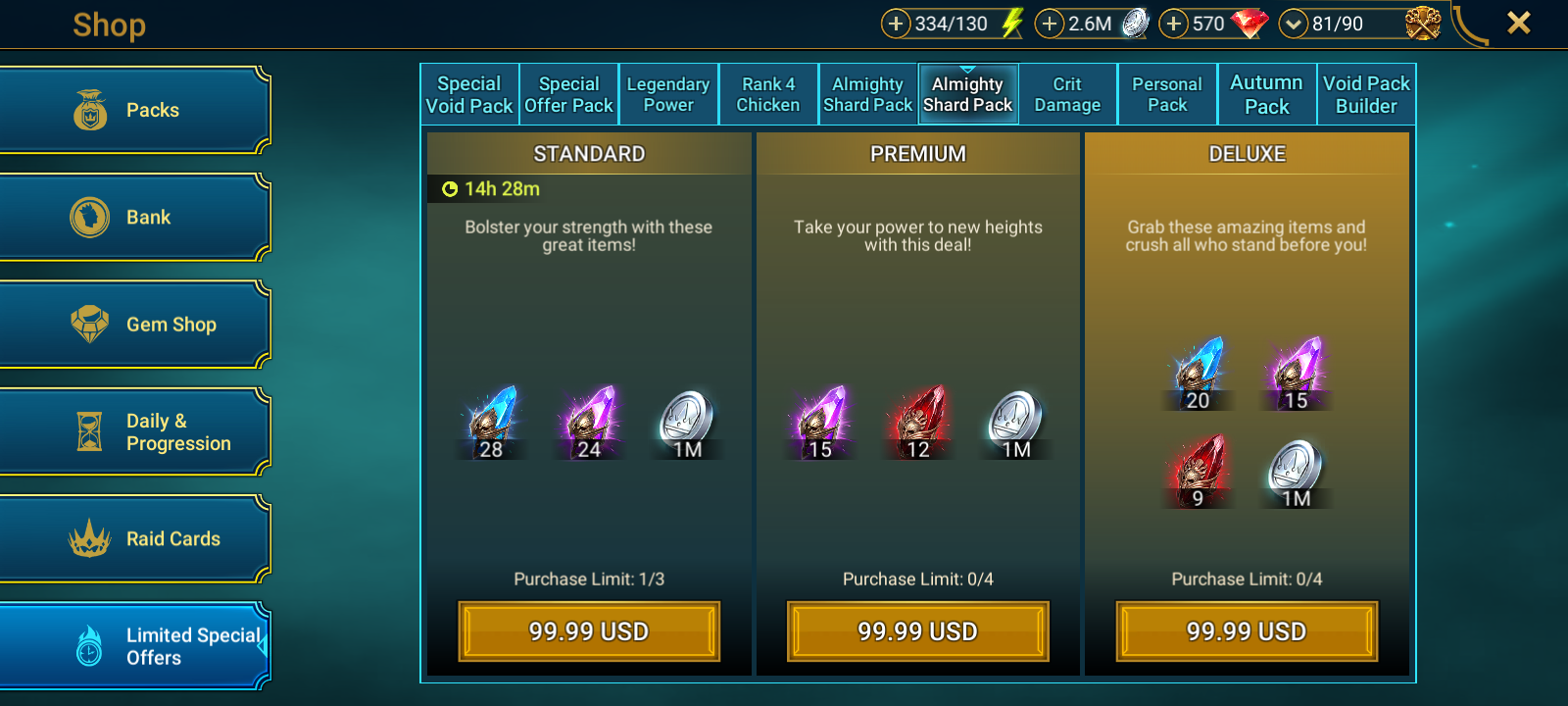
Task: Click the red gem currency icon
Action: 1249,24
